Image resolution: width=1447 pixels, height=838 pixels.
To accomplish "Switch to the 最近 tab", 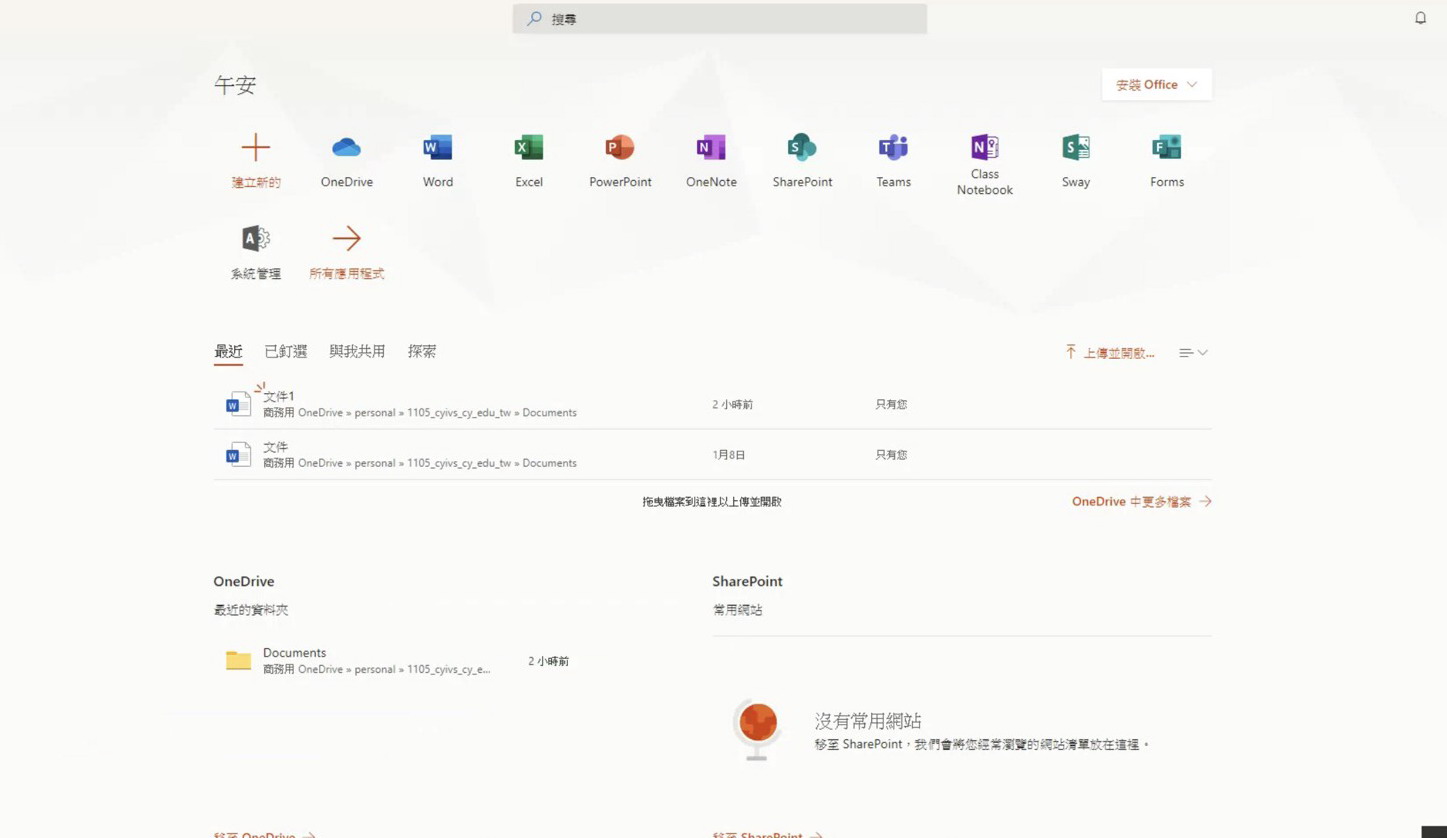I will pos(228,352).
